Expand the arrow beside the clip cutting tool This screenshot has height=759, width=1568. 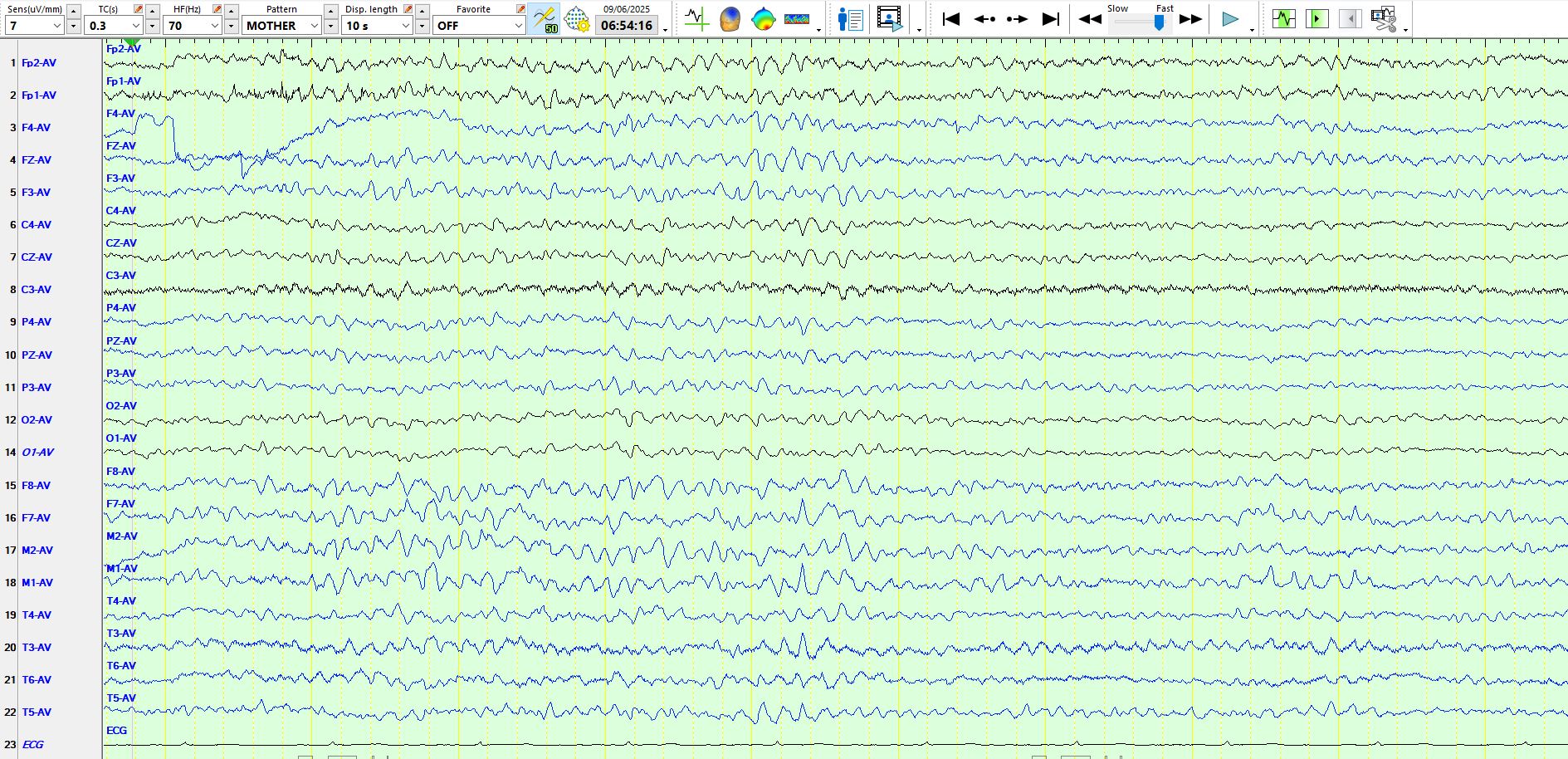point(1405,30)
